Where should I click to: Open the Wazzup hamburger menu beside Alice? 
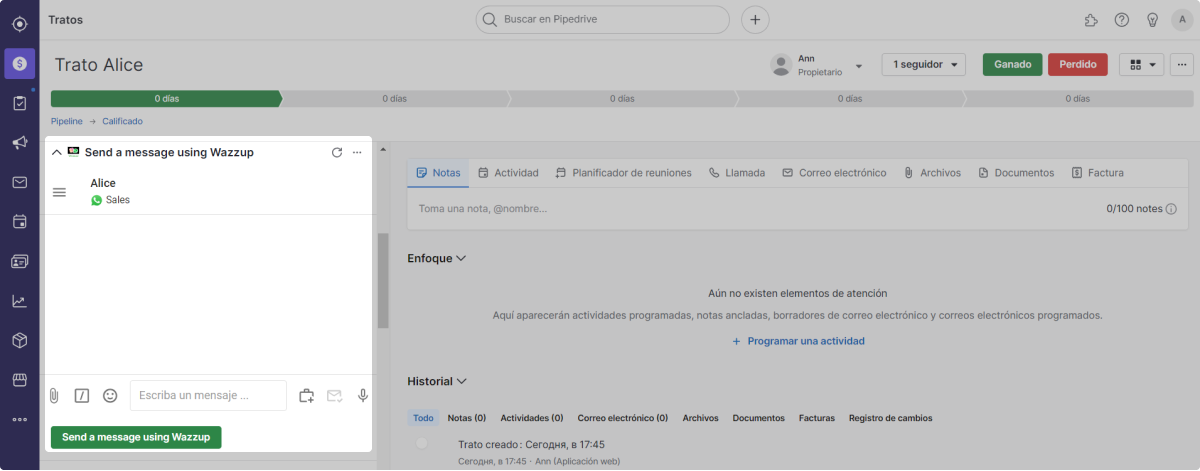59,192
